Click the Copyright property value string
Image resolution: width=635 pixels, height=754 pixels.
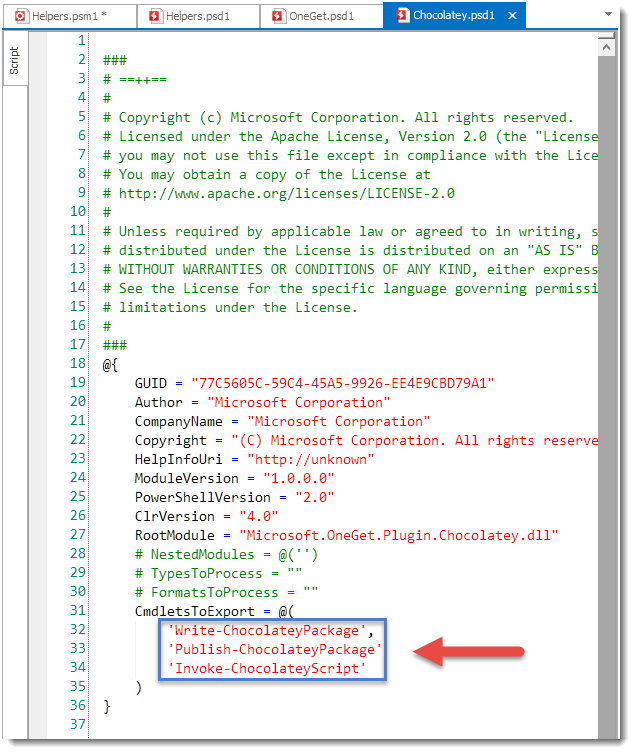tap(415, 440)
